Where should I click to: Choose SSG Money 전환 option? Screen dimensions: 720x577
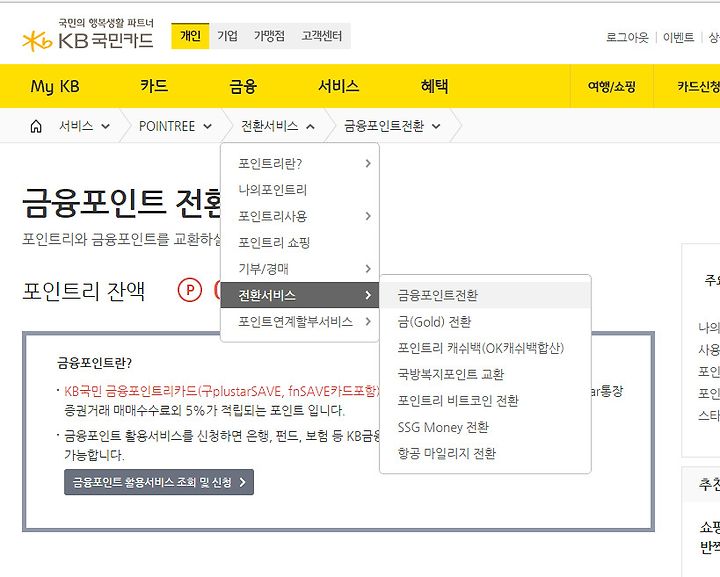point(485,427)
